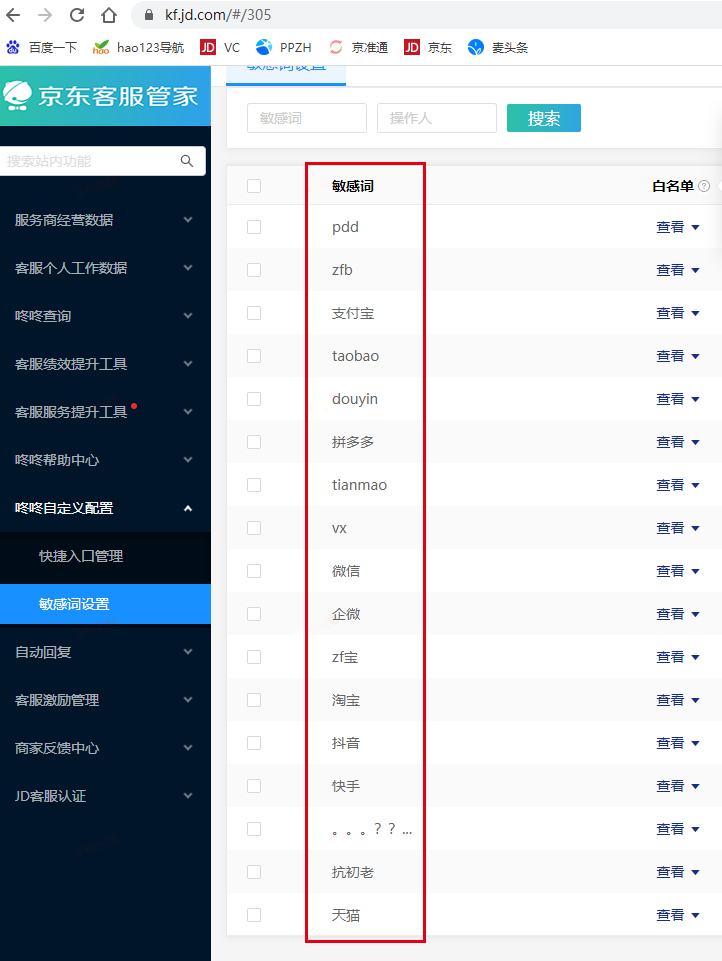This screenshot has width=722, height=961.
Task: Check the pdd row checkbox
Action: point(254,227)
